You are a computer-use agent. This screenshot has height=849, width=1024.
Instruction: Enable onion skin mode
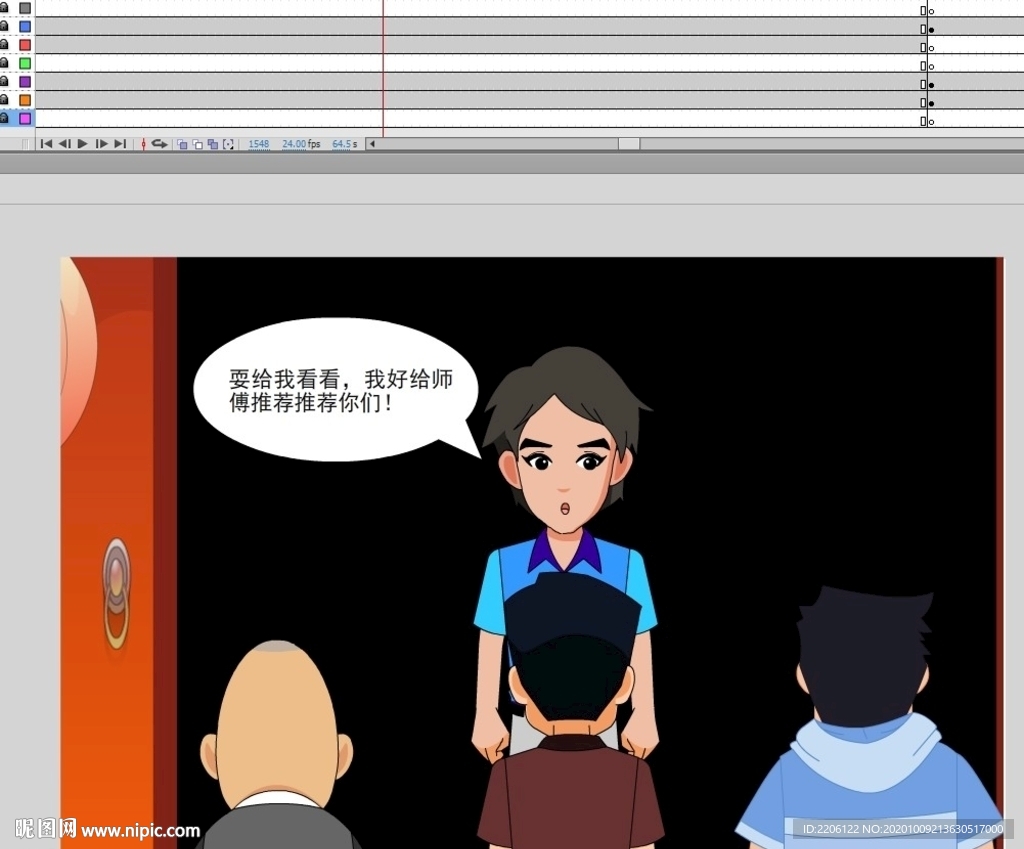coord(182,144)
